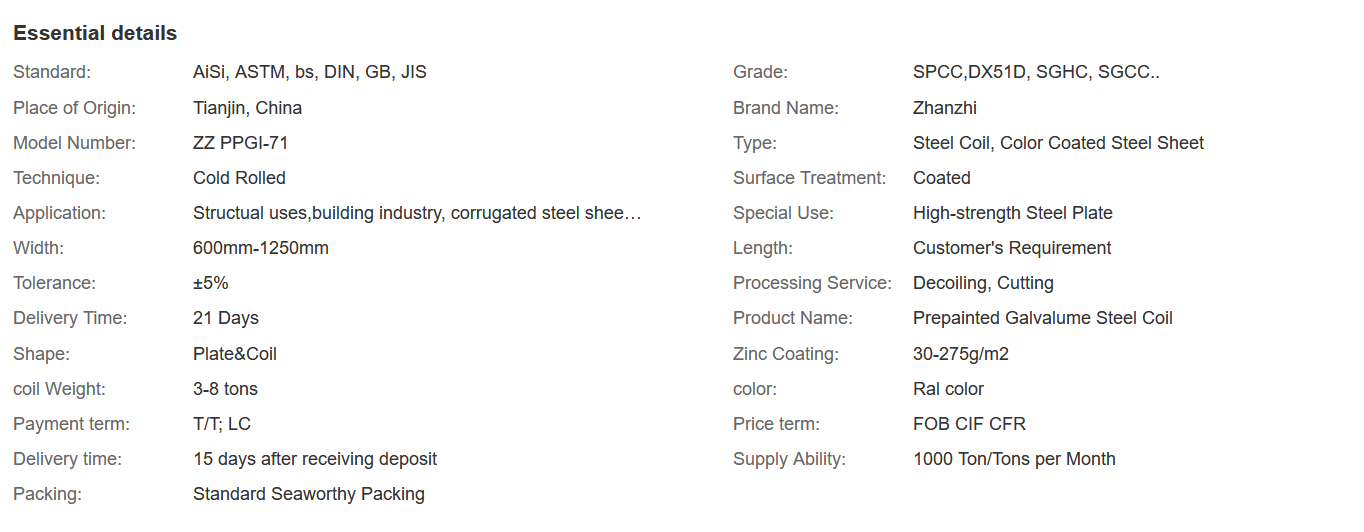This screenshot has height=532, width=1364.
Task: Click the Cold Rolled technique value
Action: (x=239, y=178)
